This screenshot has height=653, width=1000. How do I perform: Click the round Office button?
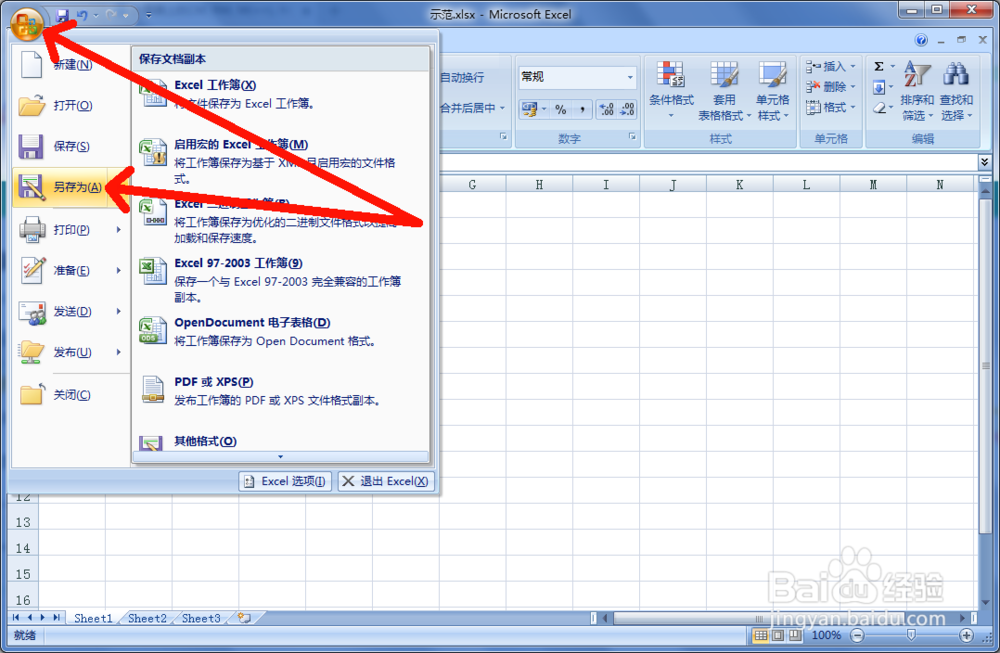pyautogui.click(x=27, y=24)
